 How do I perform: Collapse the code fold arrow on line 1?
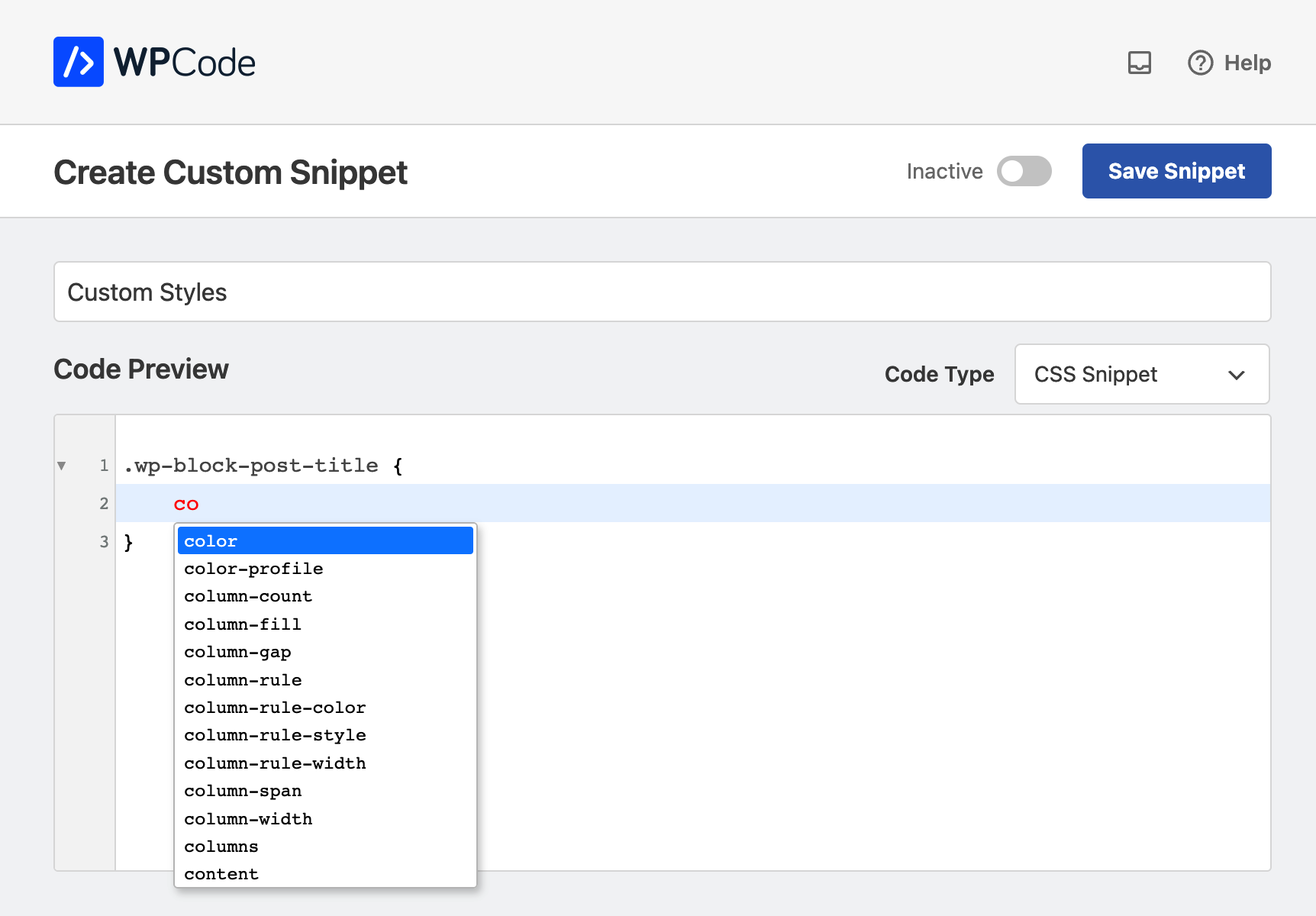click(62, 466)
